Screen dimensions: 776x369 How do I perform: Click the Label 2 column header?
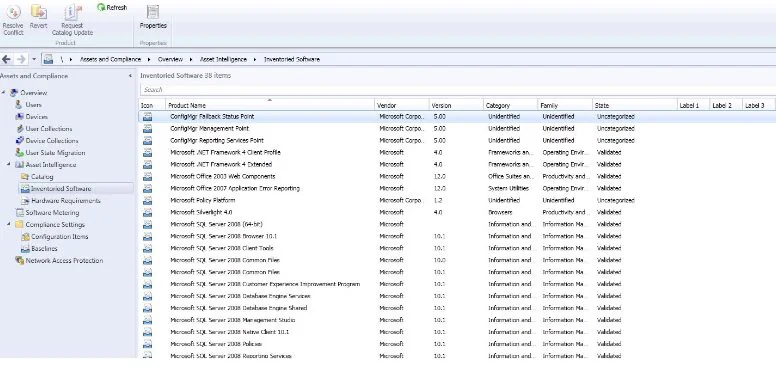tap(726, 105)
